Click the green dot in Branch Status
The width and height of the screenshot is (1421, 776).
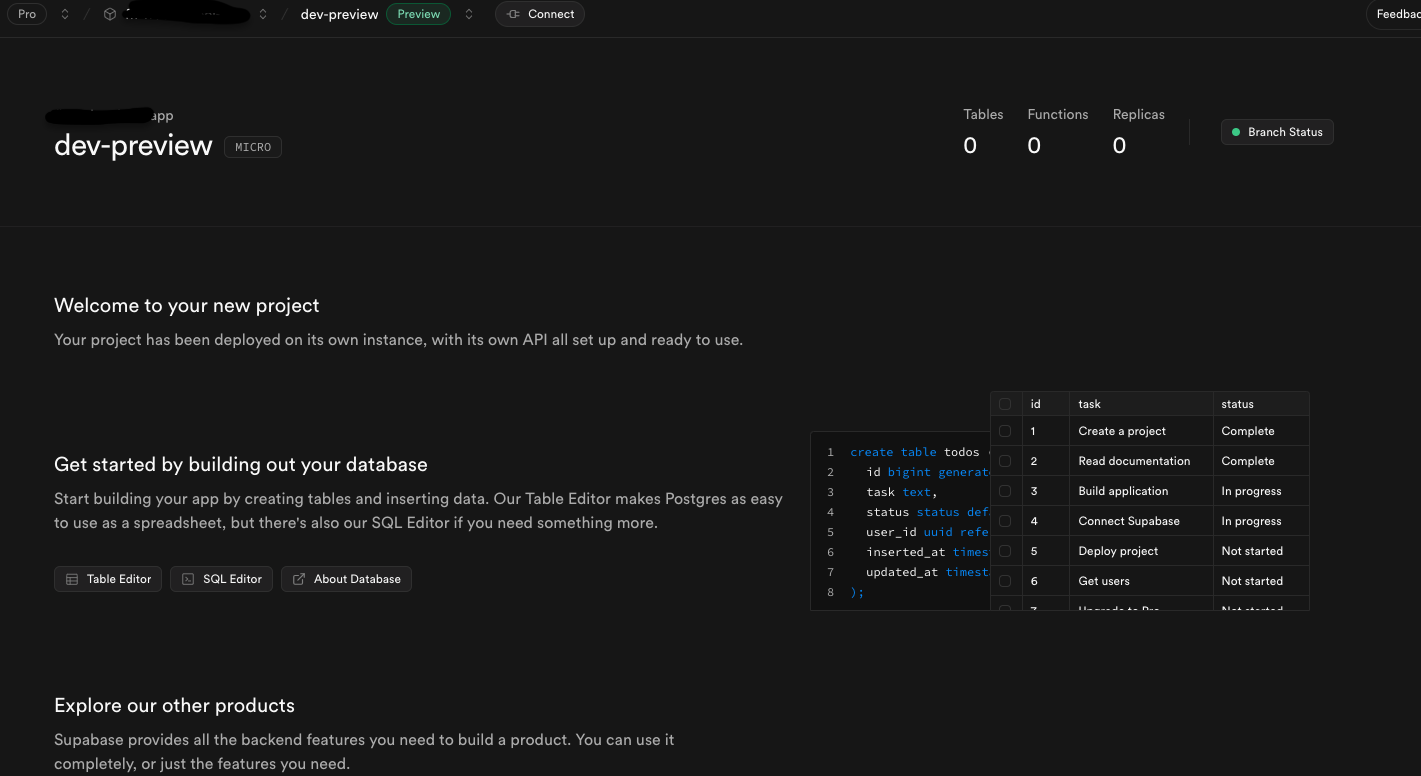point(1236,132)
